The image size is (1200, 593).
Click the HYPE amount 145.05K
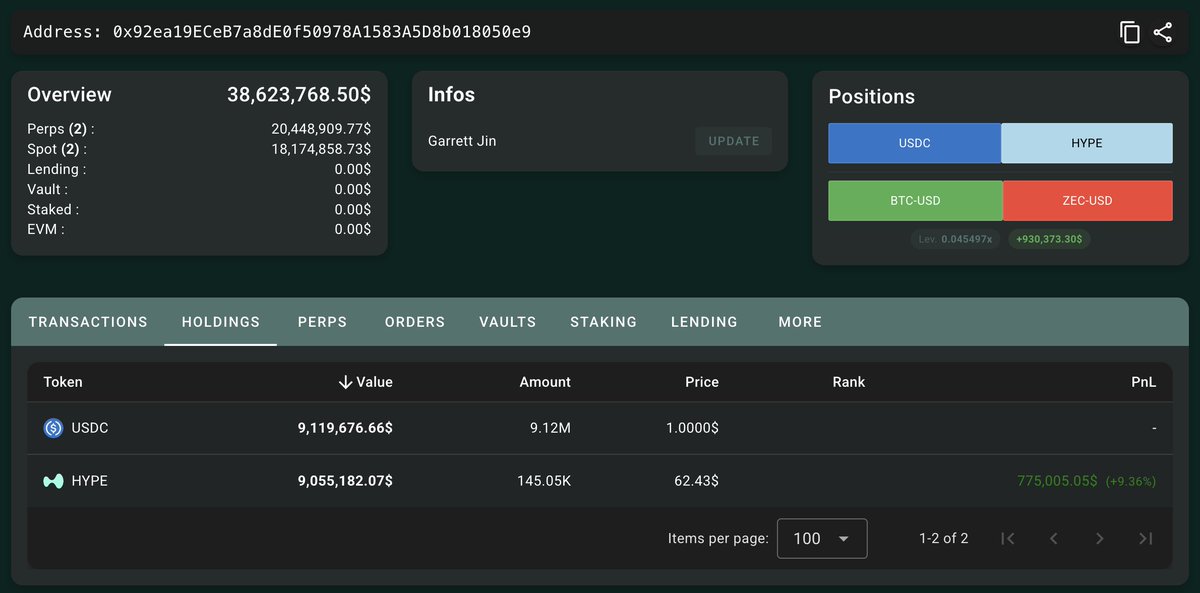coord(544,481)
